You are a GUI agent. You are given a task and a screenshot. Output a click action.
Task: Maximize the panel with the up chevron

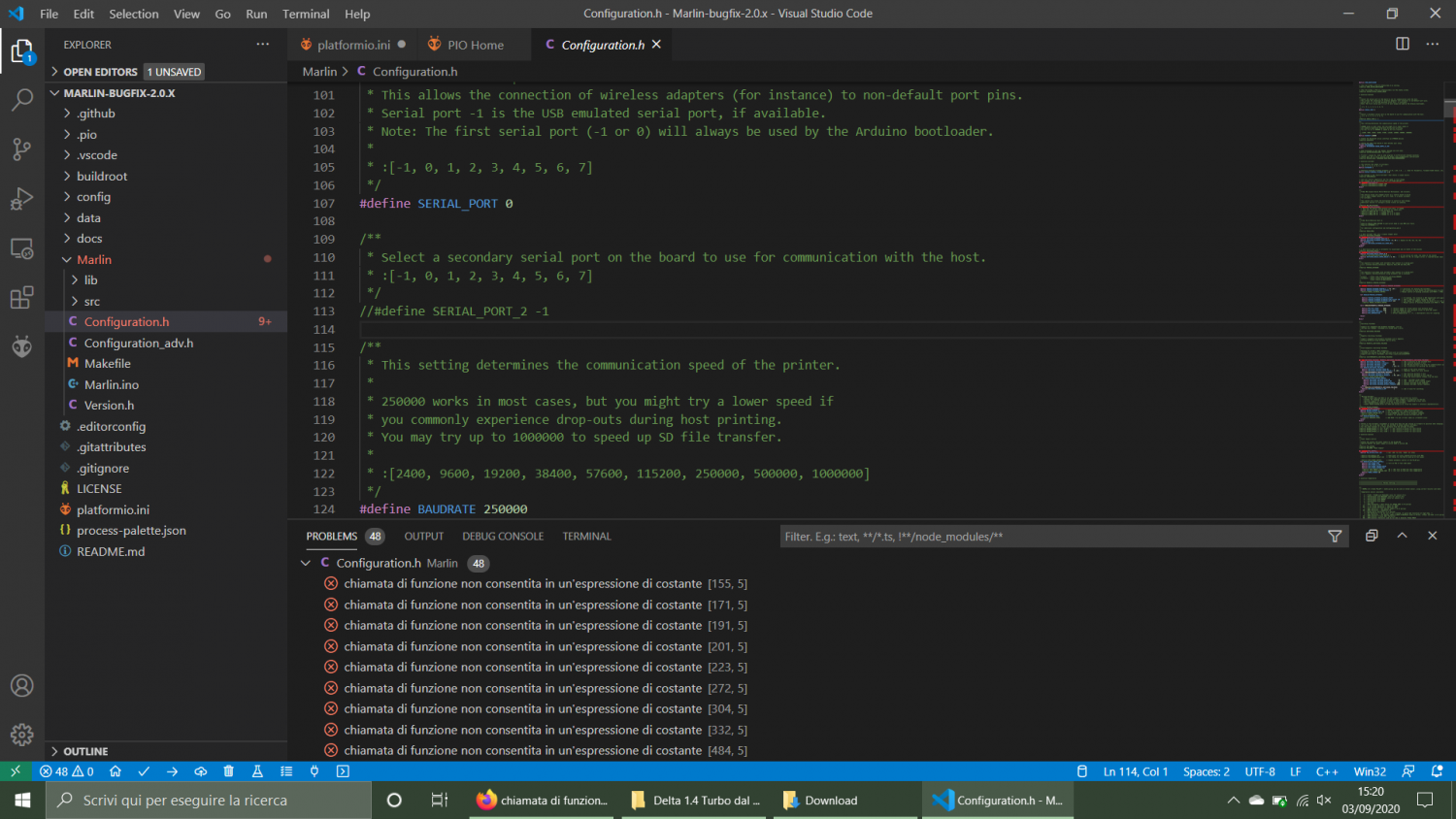(x=1402, y=536)
